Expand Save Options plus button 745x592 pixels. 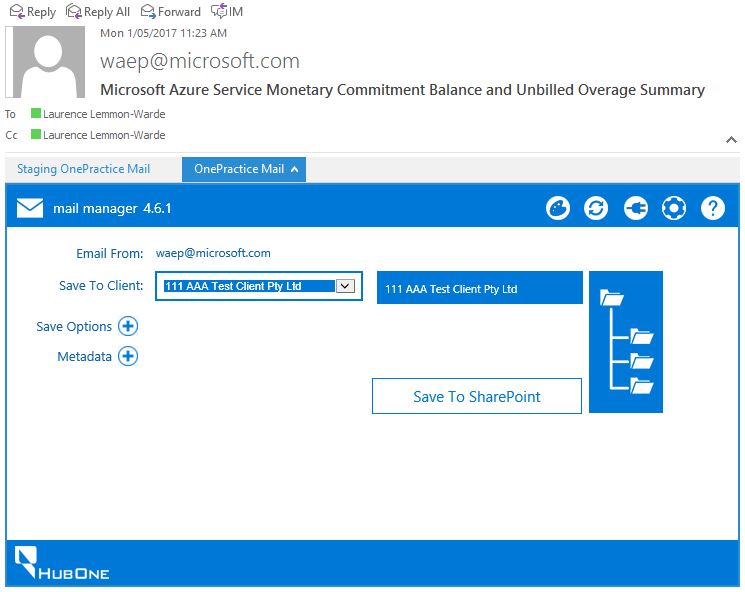point(128,326)
